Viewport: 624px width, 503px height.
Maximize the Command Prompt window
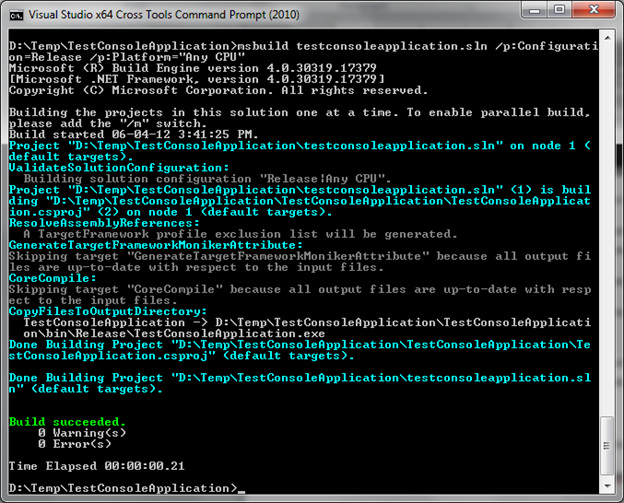point(559,10)
